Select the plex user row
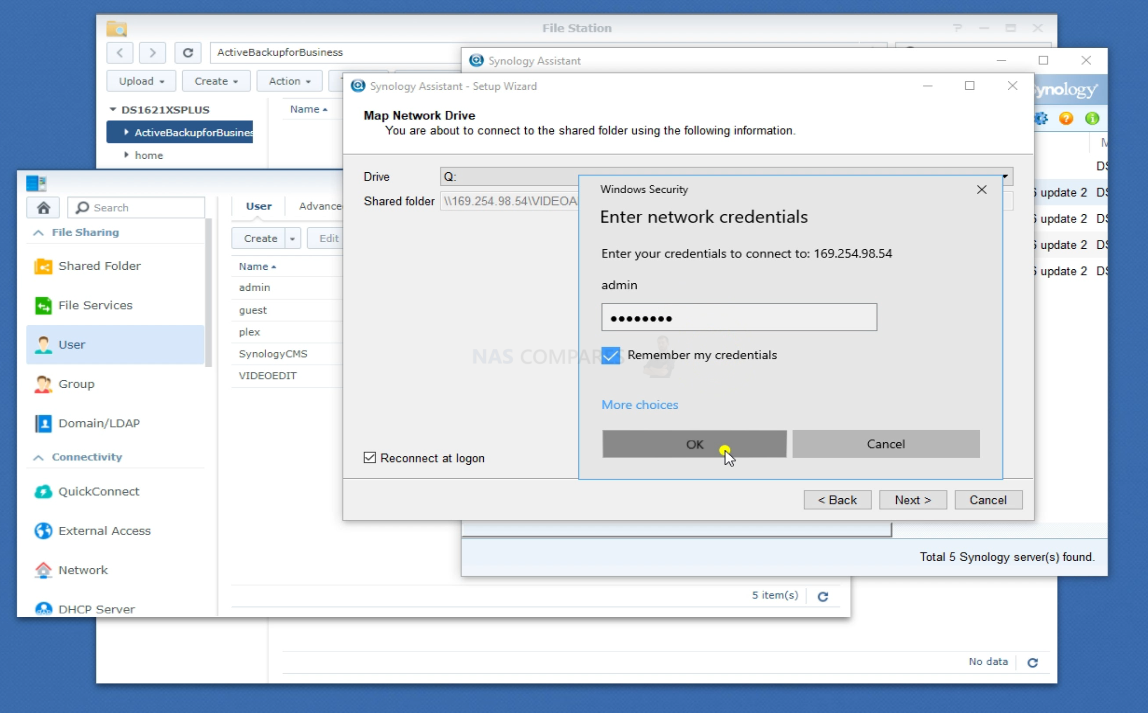 click(287, 332)
